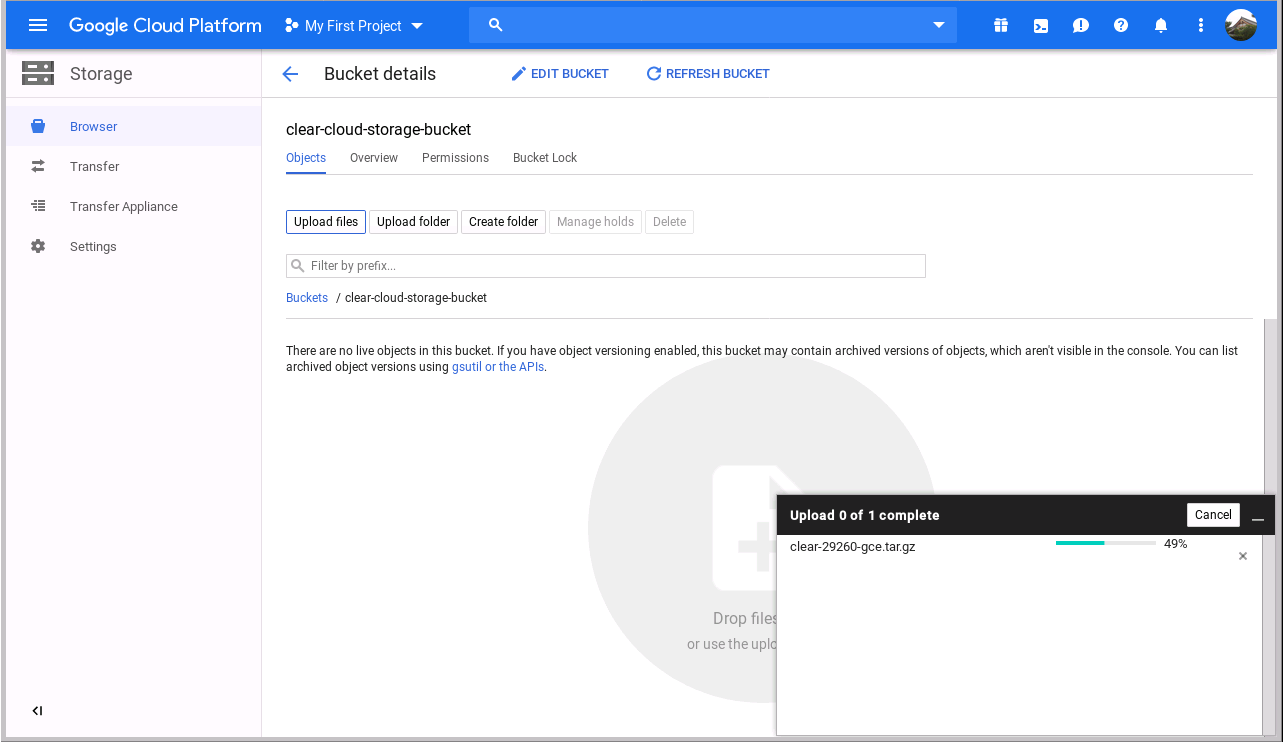
Task: Open Transfer Appliance in the sidebar
Action: (134, 207)
